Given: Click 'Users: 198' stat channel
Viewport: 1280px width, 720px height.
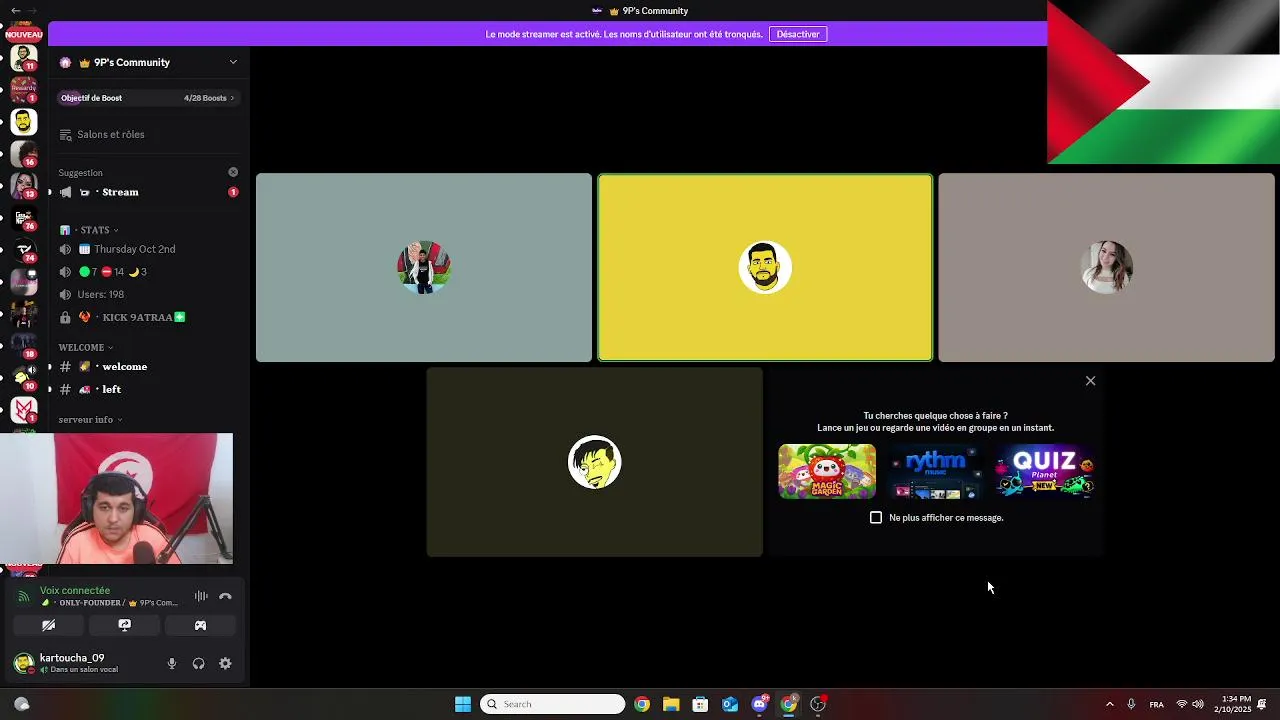Looking at the screenshot, I should [x=148, y=294].
